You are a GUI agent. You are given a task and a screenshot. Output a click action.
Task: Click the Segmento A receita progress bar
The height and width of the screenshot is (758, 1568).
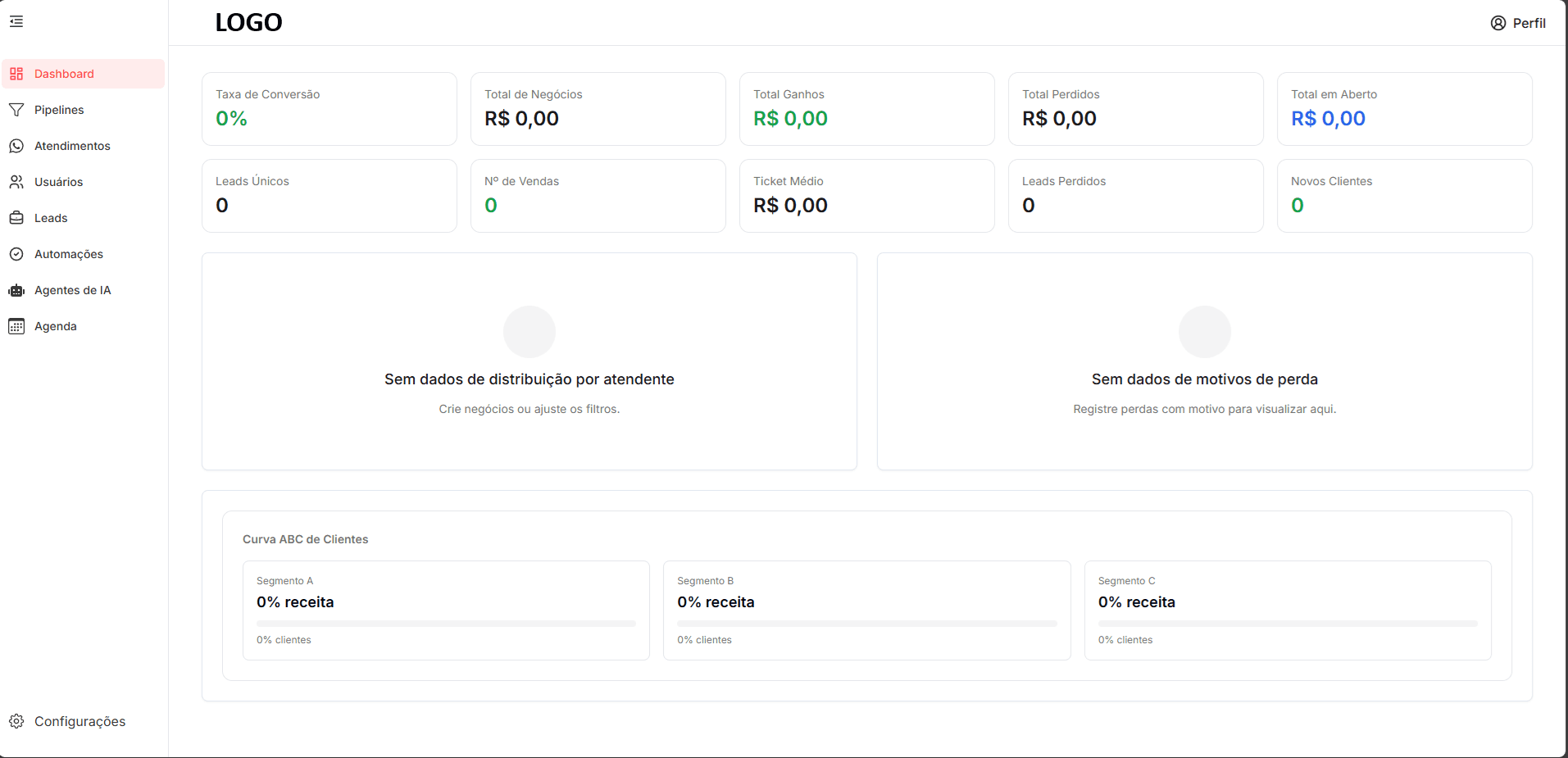446,623
